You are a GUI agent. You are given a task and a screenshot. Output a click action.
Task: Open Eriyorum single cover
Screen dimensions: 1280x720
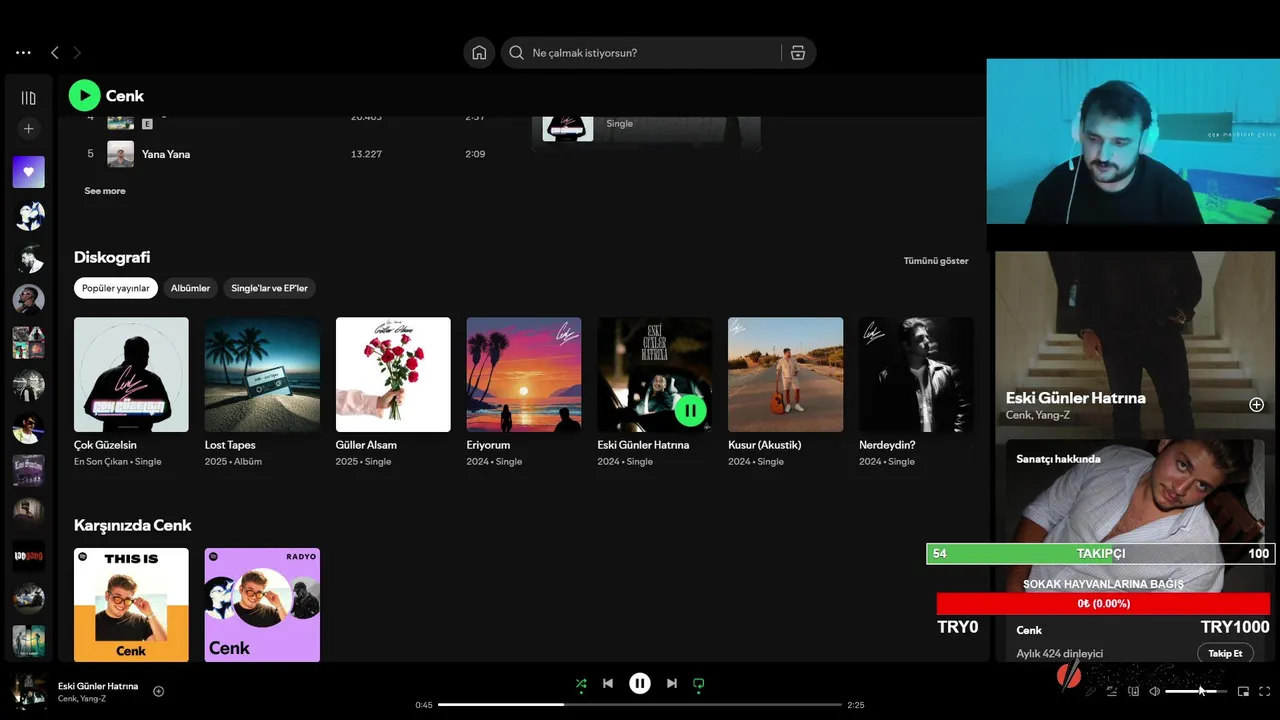pyautogui.click(x=524, y=375)
